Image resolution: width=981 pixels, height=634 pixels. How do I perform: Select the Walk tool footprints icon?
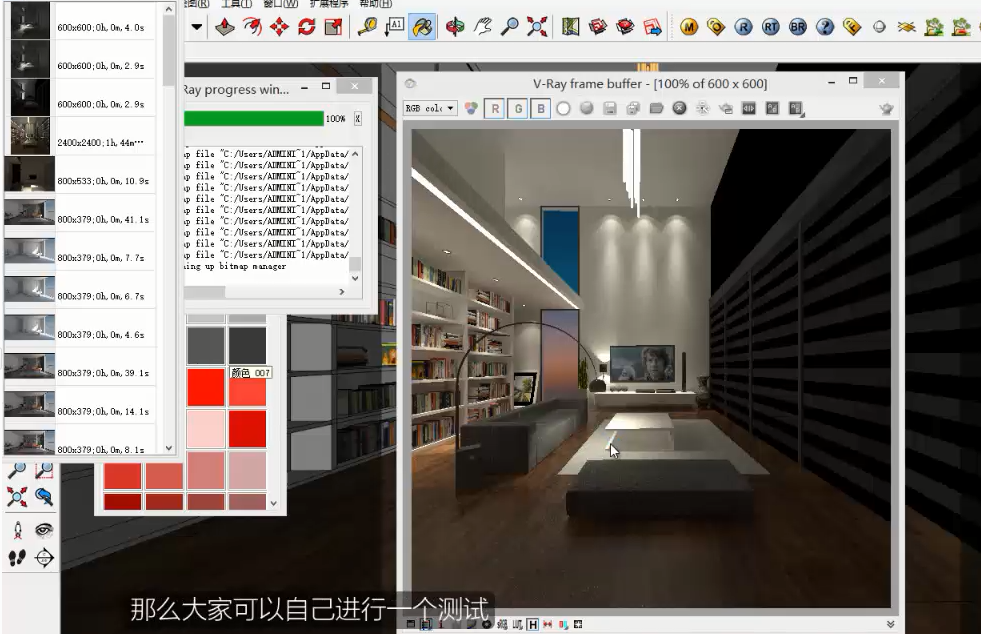[x=17, y=558]
